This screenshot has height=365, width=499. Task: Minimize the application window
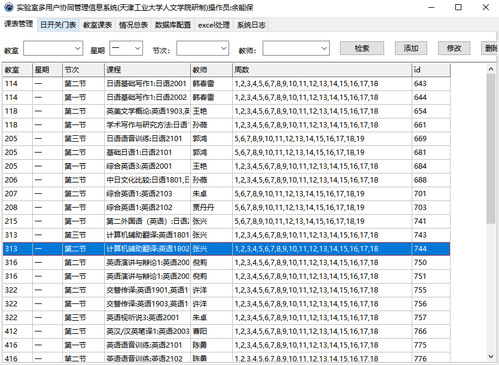pyautogui.click(x=431, y=7)
